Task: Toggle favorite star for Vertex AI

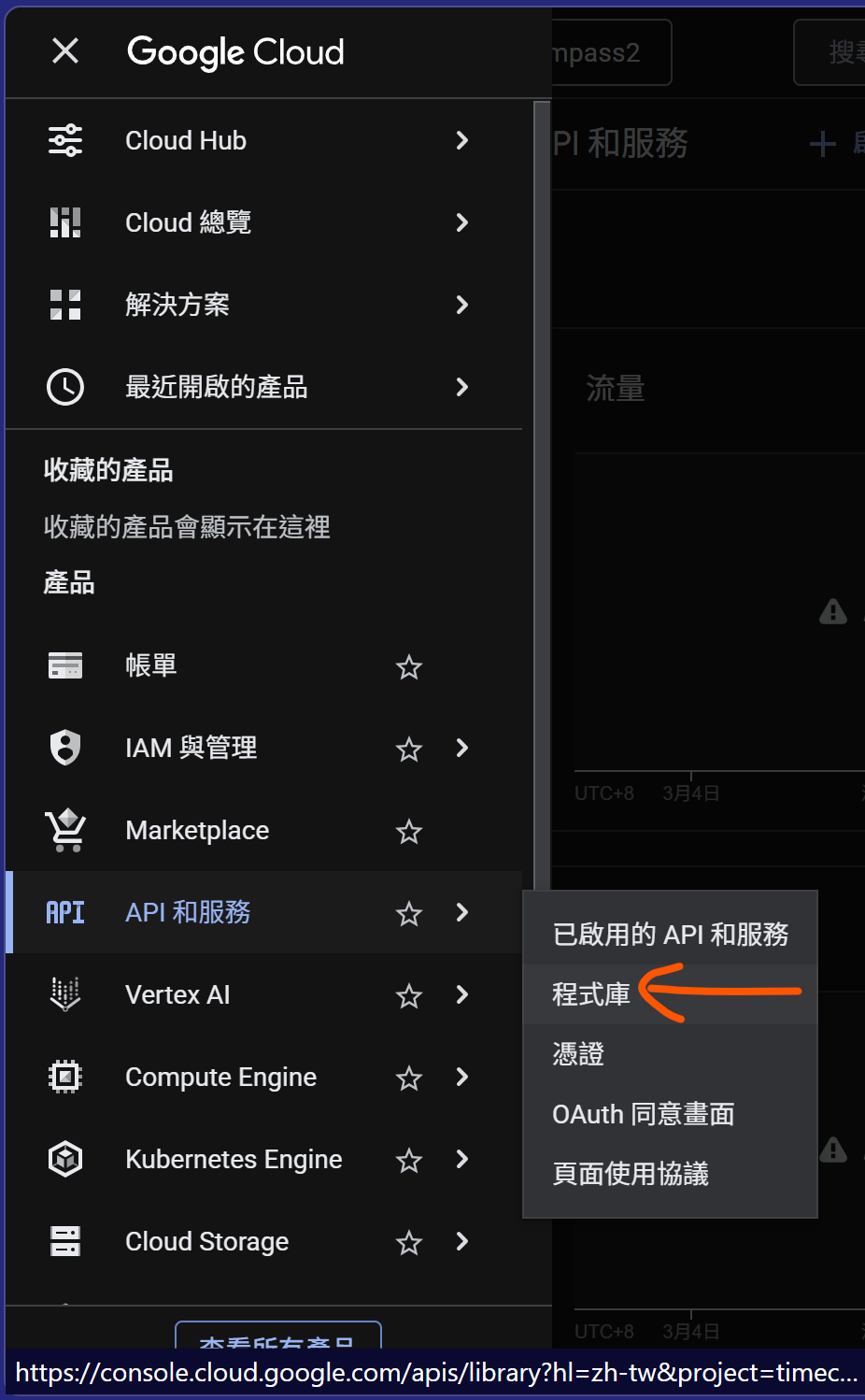Action: click(x=409, y=996)
